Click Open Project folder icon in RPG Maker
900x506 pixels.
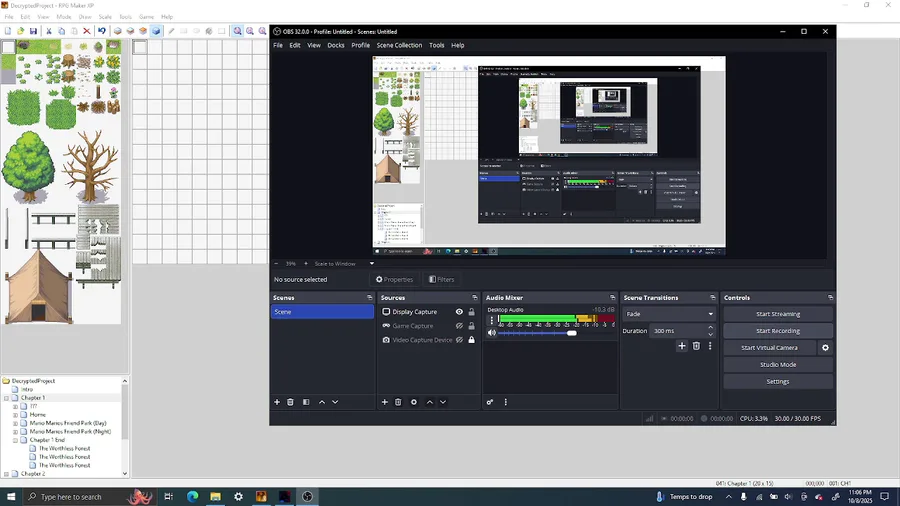[21, 31]
